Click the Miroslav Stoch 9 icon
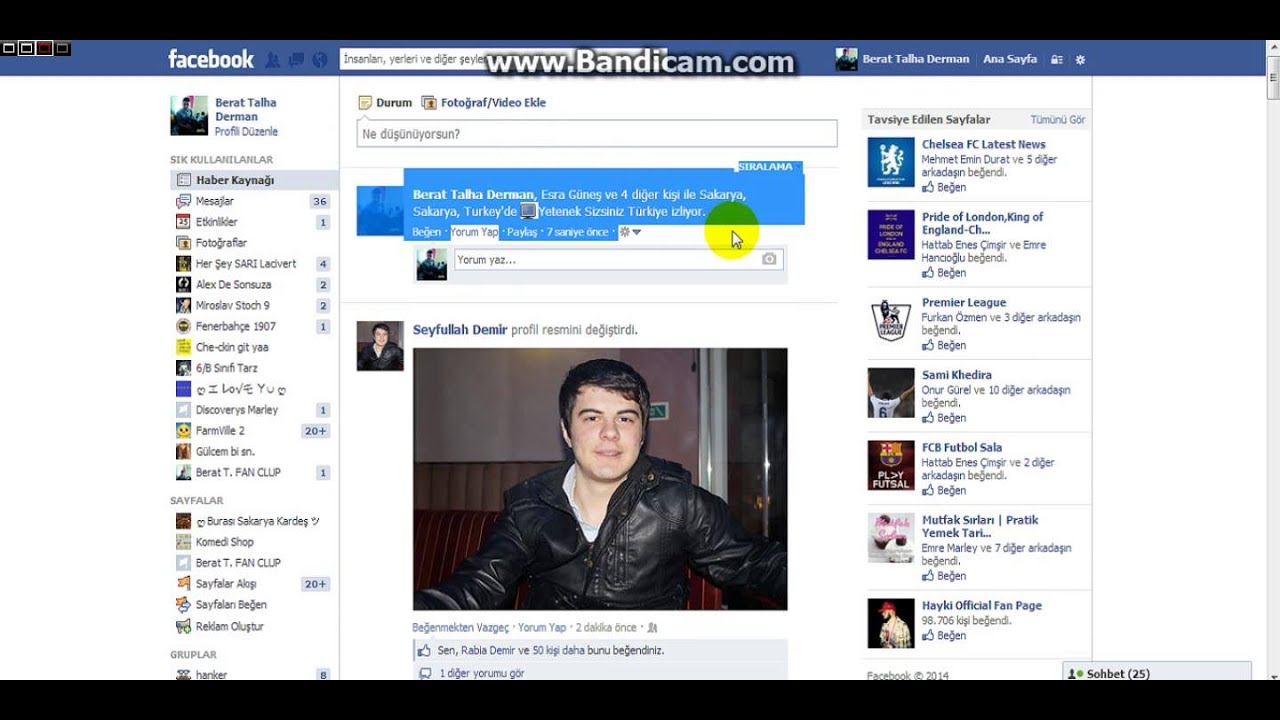The width and height of the screenshot is (1280, 720). coord(183,305)
